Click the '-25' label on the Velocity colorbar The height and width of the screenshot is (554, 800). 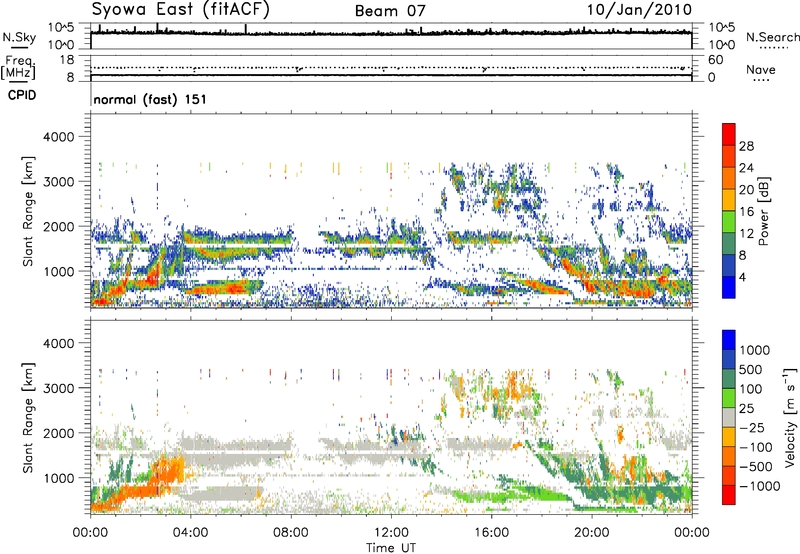point(752,427)
